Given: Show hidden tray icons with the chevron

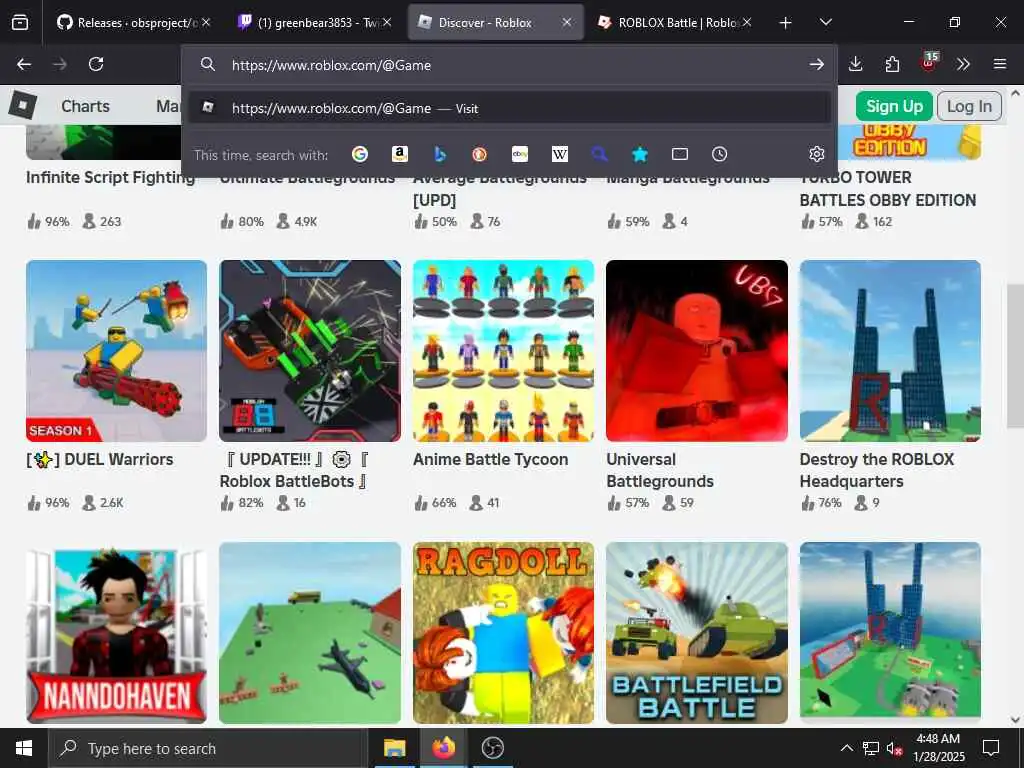Looking at the screenshot, I should pyautogui.click(x=846, y=748).
